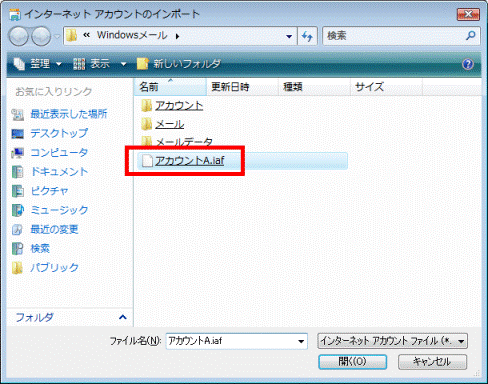This screenshot has height=384, width=488.
Task: Click the dialog title bar icon
Action: (x=15, y=14)
